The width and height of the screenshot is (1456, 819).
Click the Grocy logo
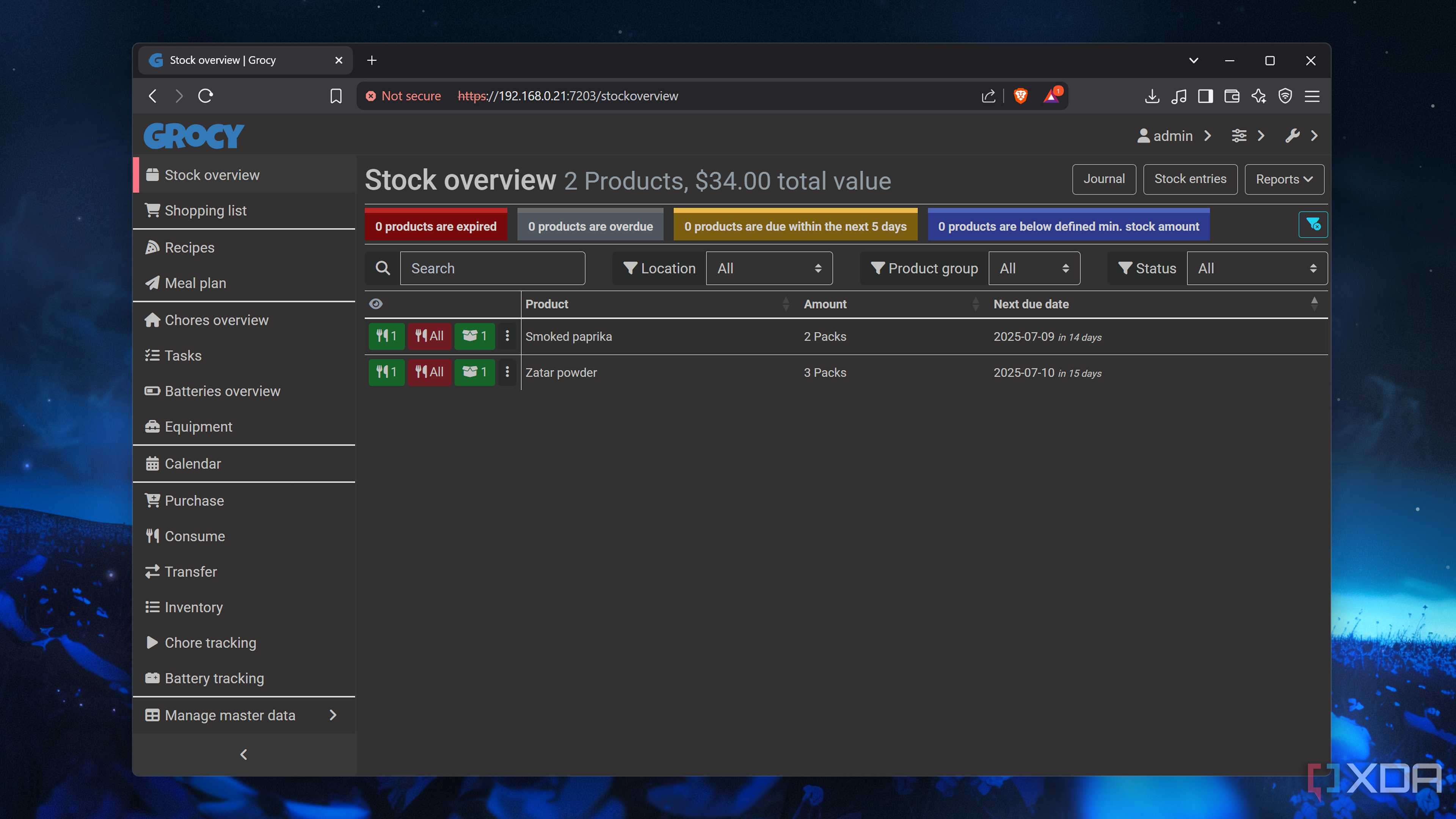[x=194, y=136]
